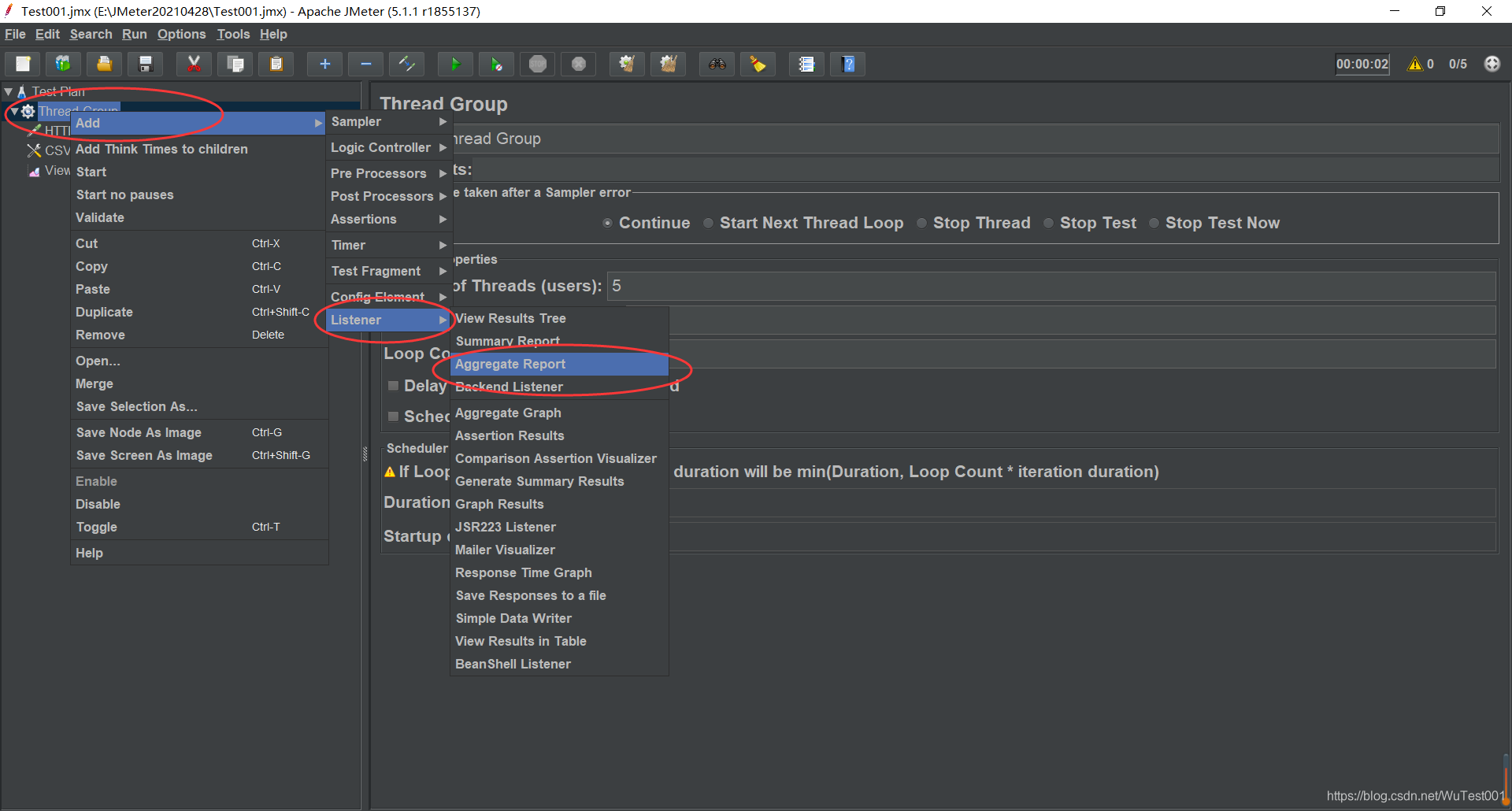The image size is (1512, 811).
Task: Expand the Pre Processors submenu
Action: coord(388,173)
